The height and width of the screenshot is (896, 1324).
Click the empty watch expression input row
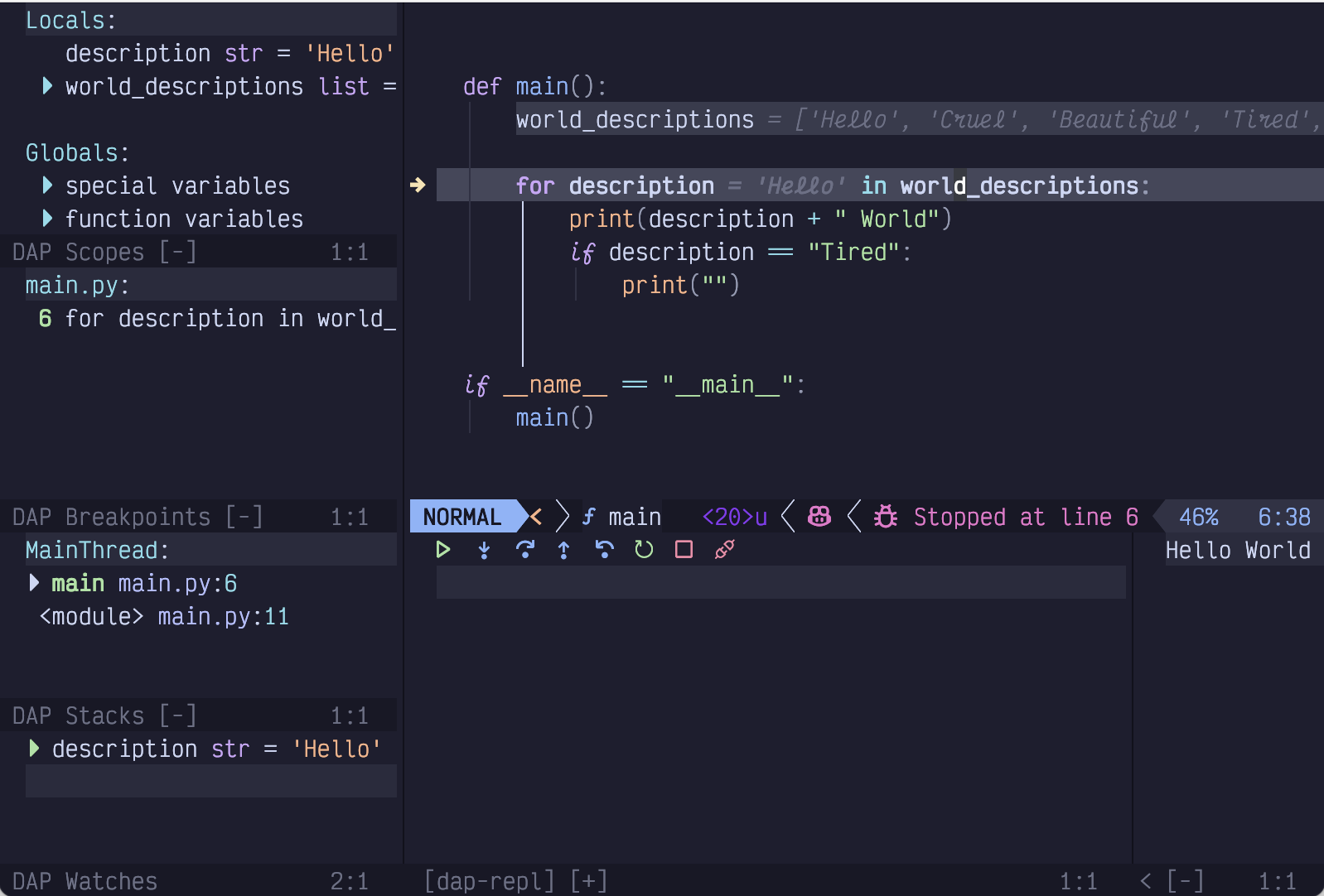pyautogui.click(x=211, y=781)
